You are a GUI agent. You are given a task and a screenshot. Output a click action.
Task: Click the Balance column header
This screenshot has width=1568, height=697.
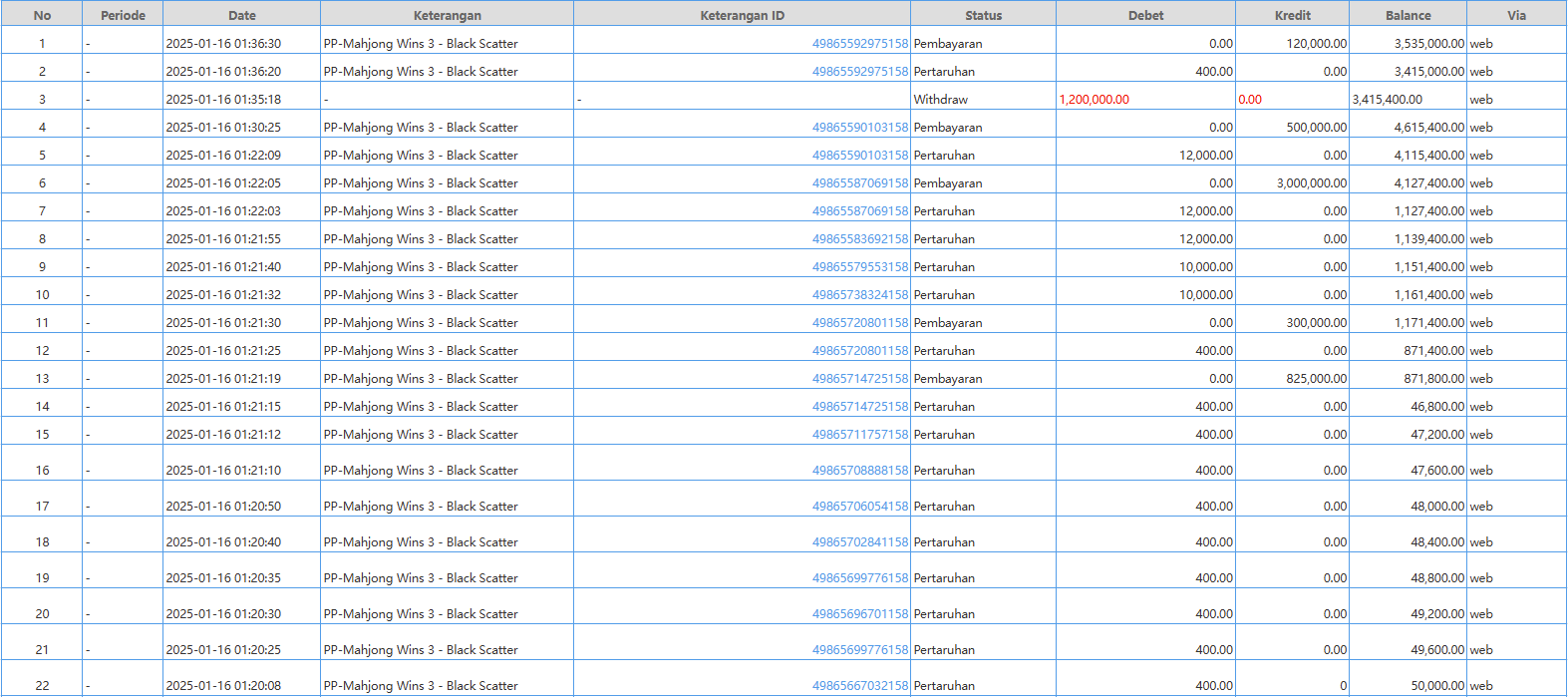(1408, 15)
